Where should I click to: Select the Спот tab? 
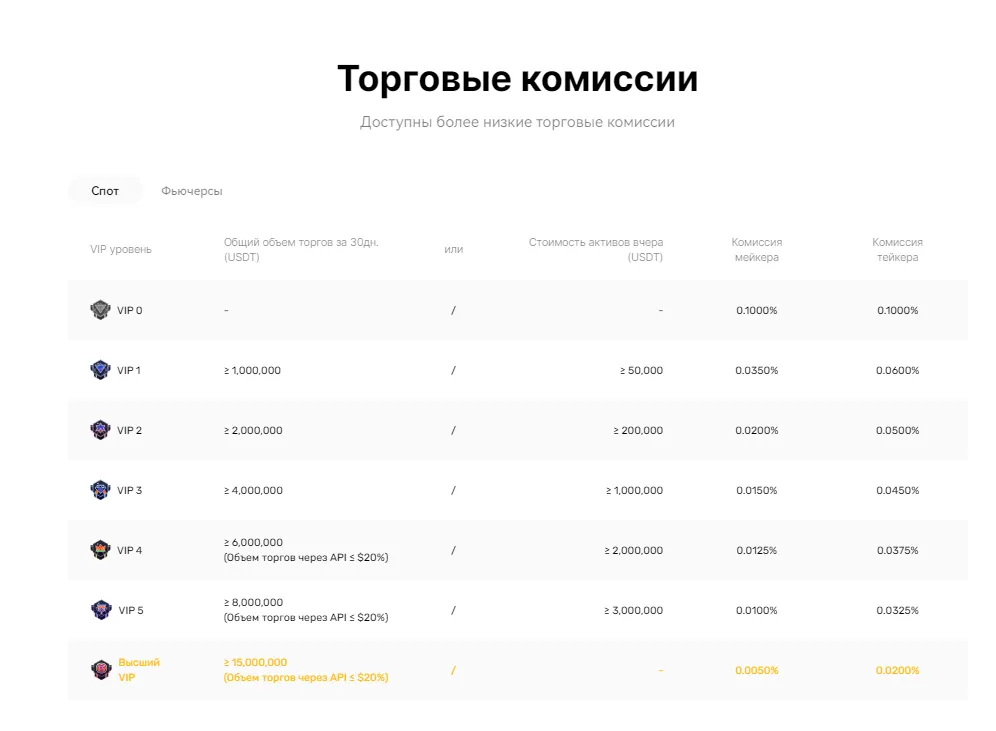[x=104, y=191]
